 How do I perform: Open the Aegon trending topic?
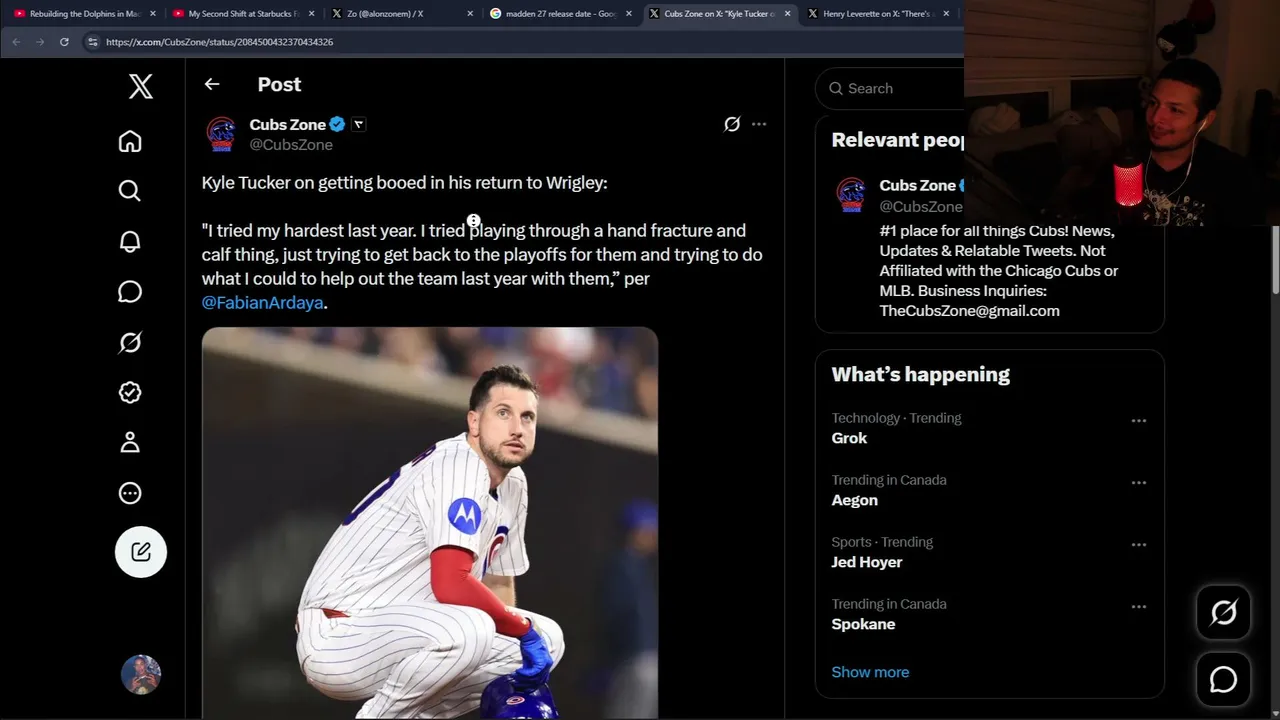855,500
